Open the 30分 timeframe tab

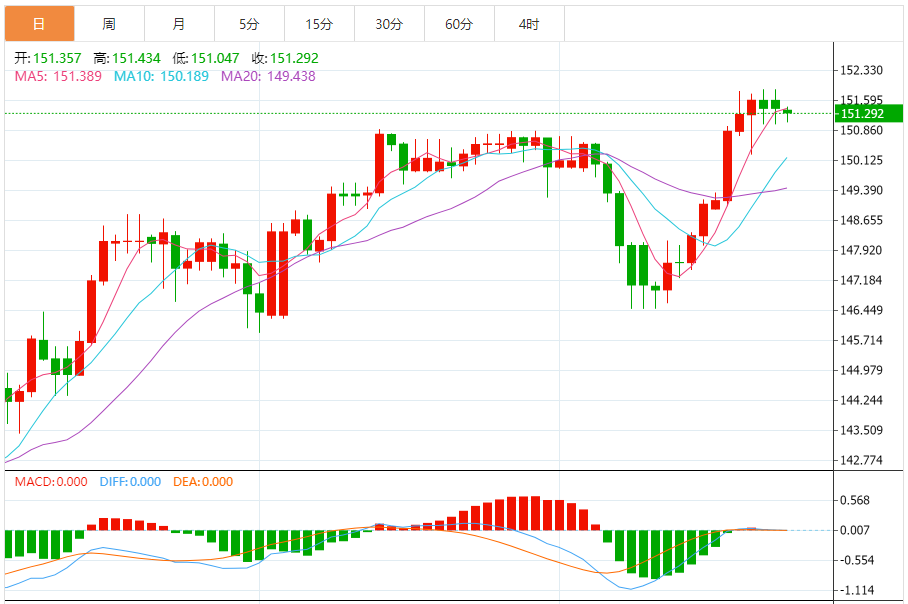390,24
